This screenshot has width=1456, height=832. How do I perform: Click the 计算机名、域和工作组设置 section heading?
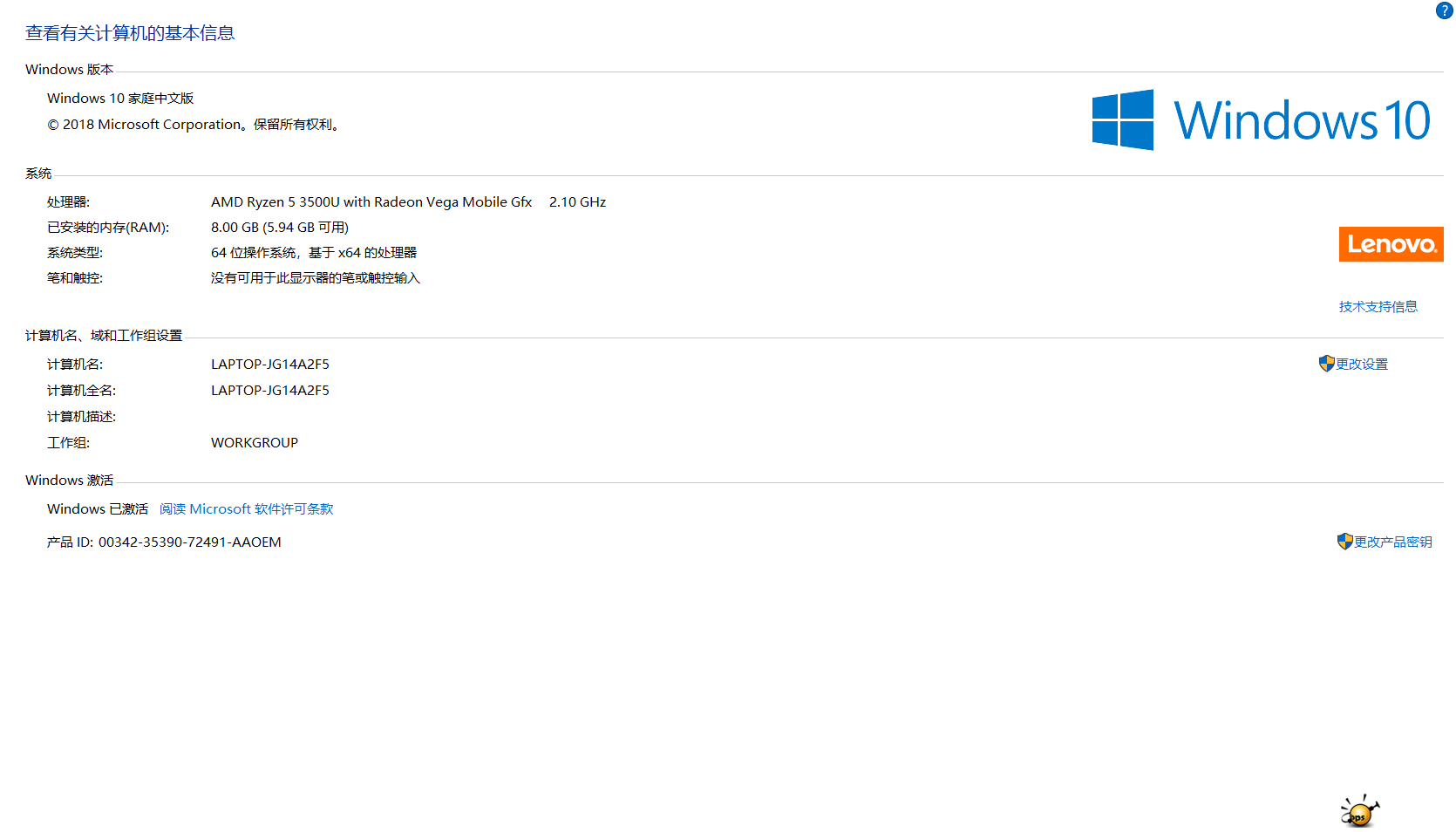tap(104, 335)
